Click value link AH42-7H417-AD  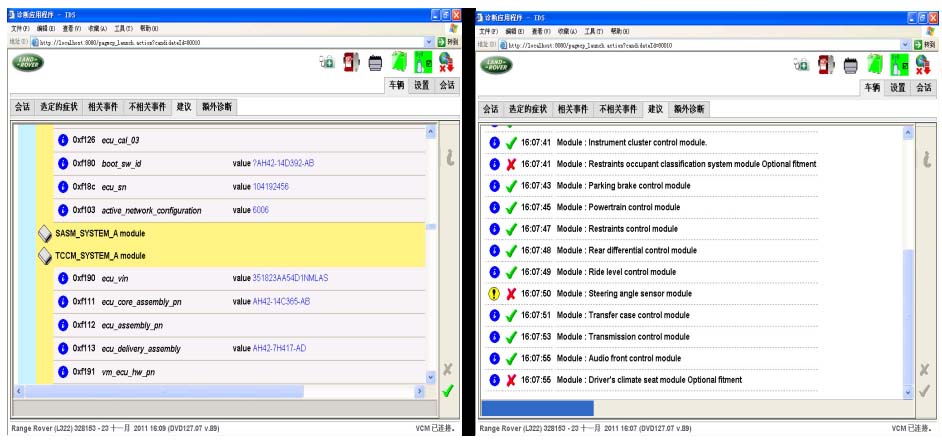click(279, 348)
